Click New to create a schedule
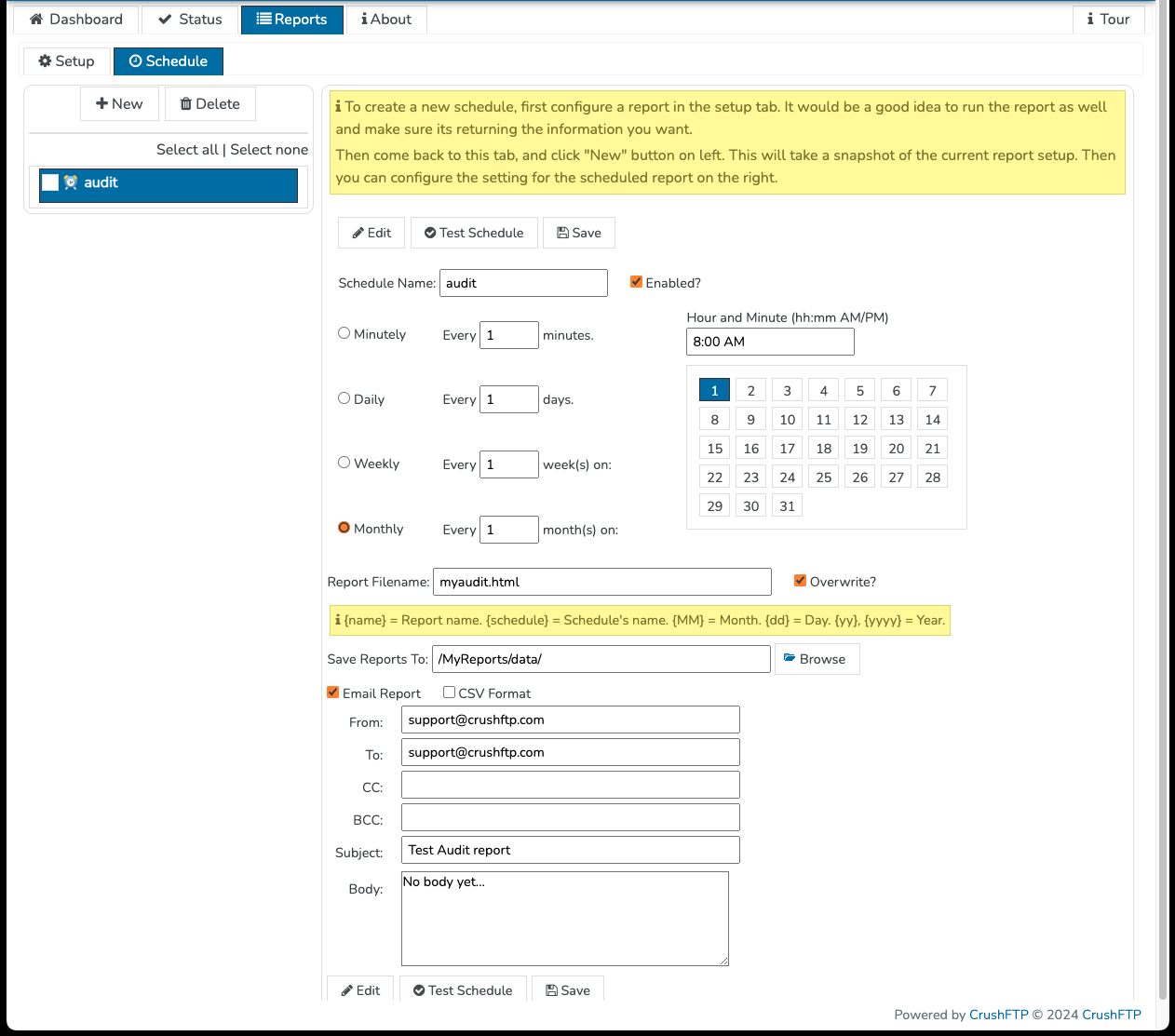Screen dimensions: 1175x1036 [x=119, y=104]
